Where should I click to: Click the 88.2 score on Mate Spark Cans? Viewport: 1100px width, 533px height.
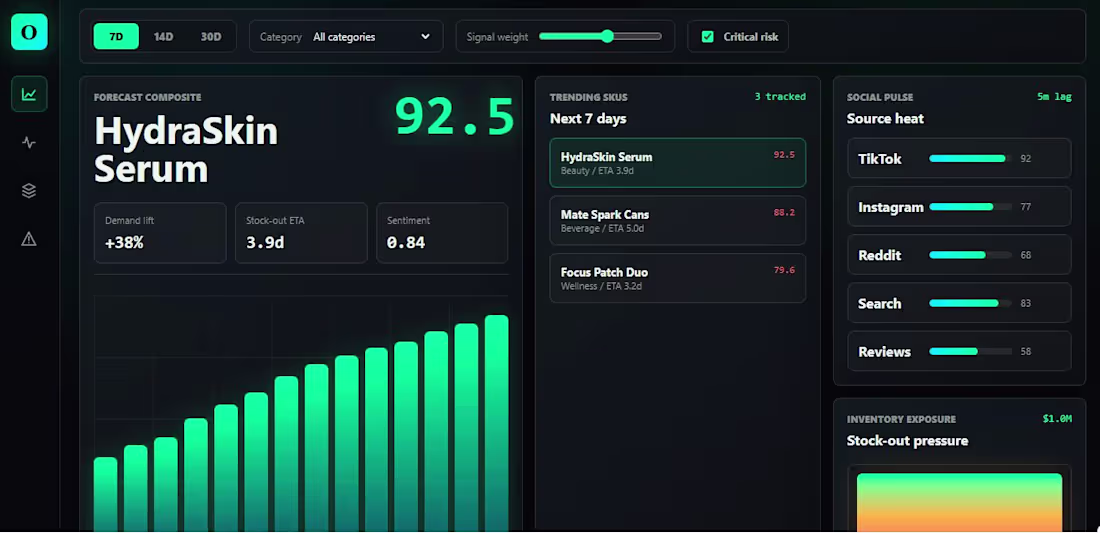click(784, 212)
